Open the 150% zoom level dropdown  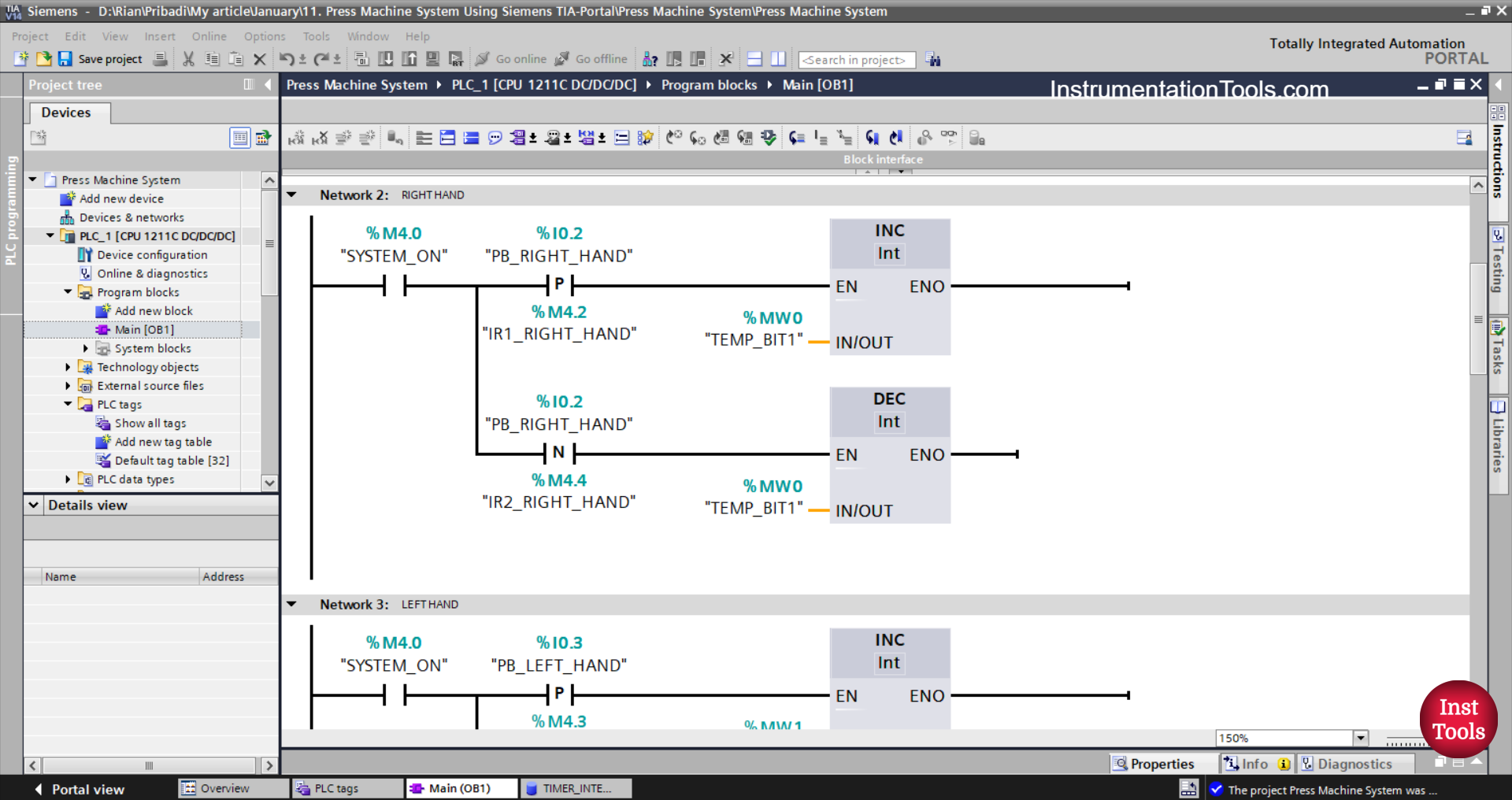tap(1360, 738)
